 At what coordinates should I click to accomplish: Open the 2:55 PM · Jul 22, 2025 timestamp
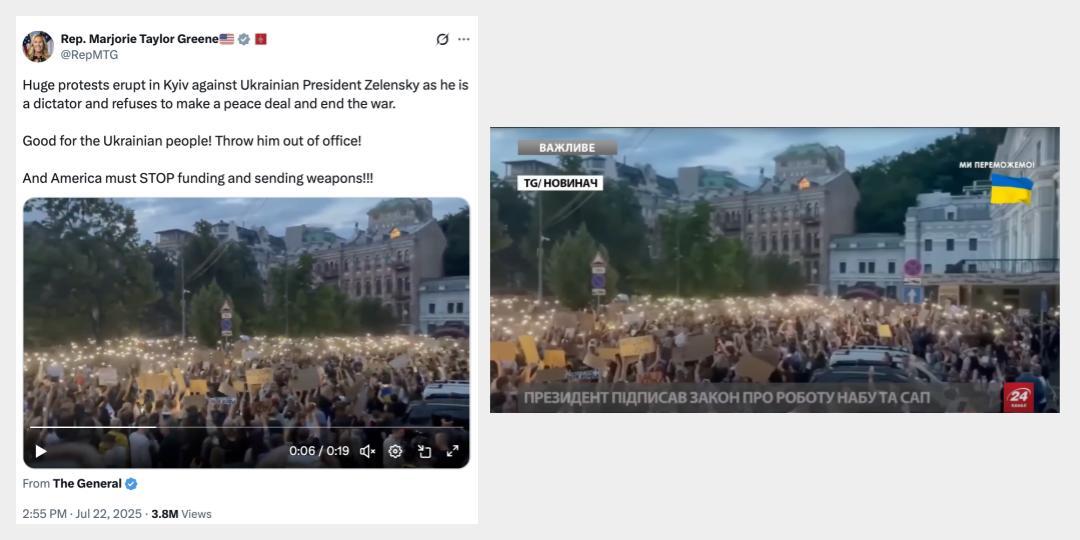tap(82, 514)
